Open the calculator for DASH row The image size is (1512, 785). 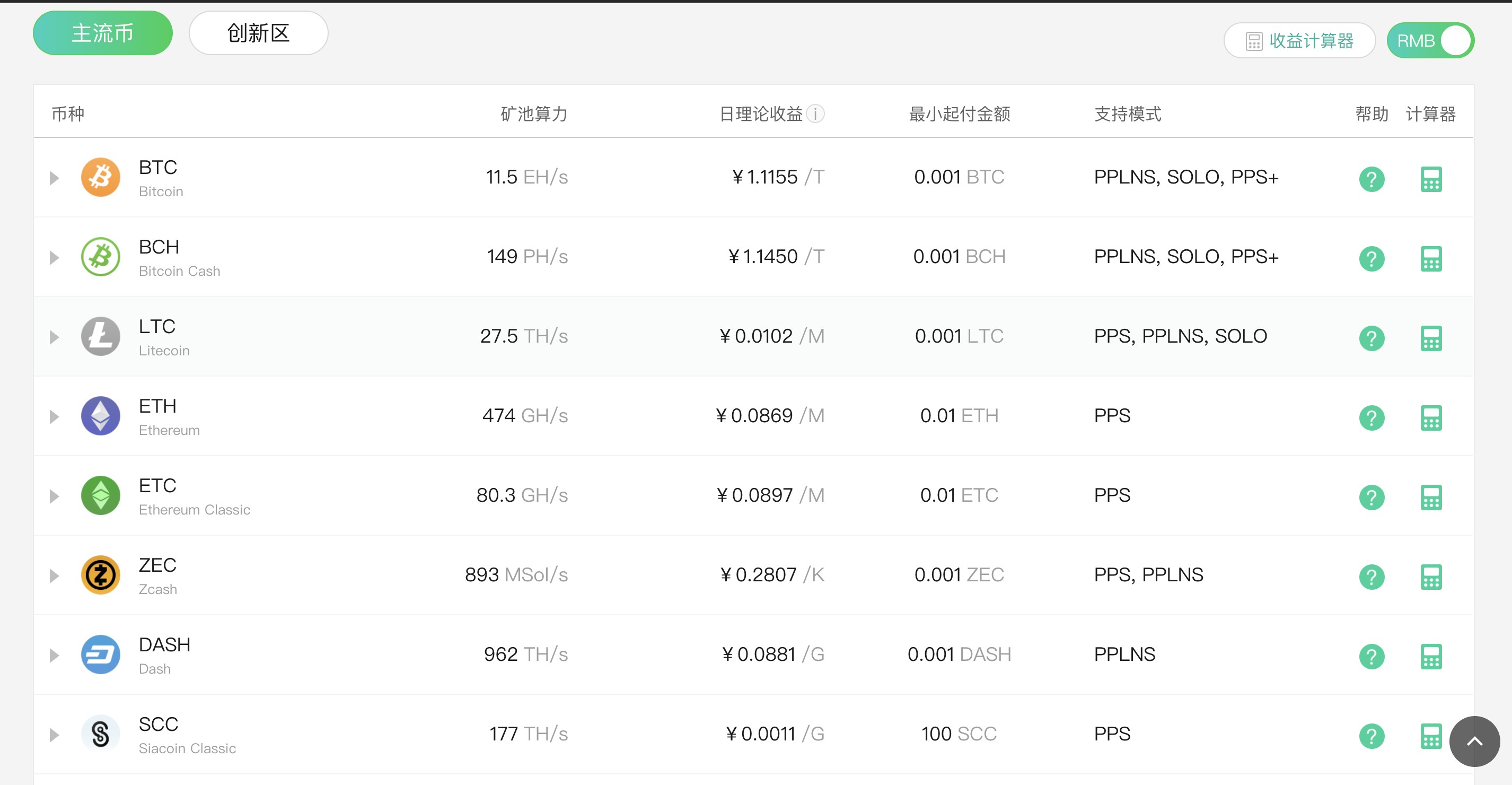(x=1430, y=657)
